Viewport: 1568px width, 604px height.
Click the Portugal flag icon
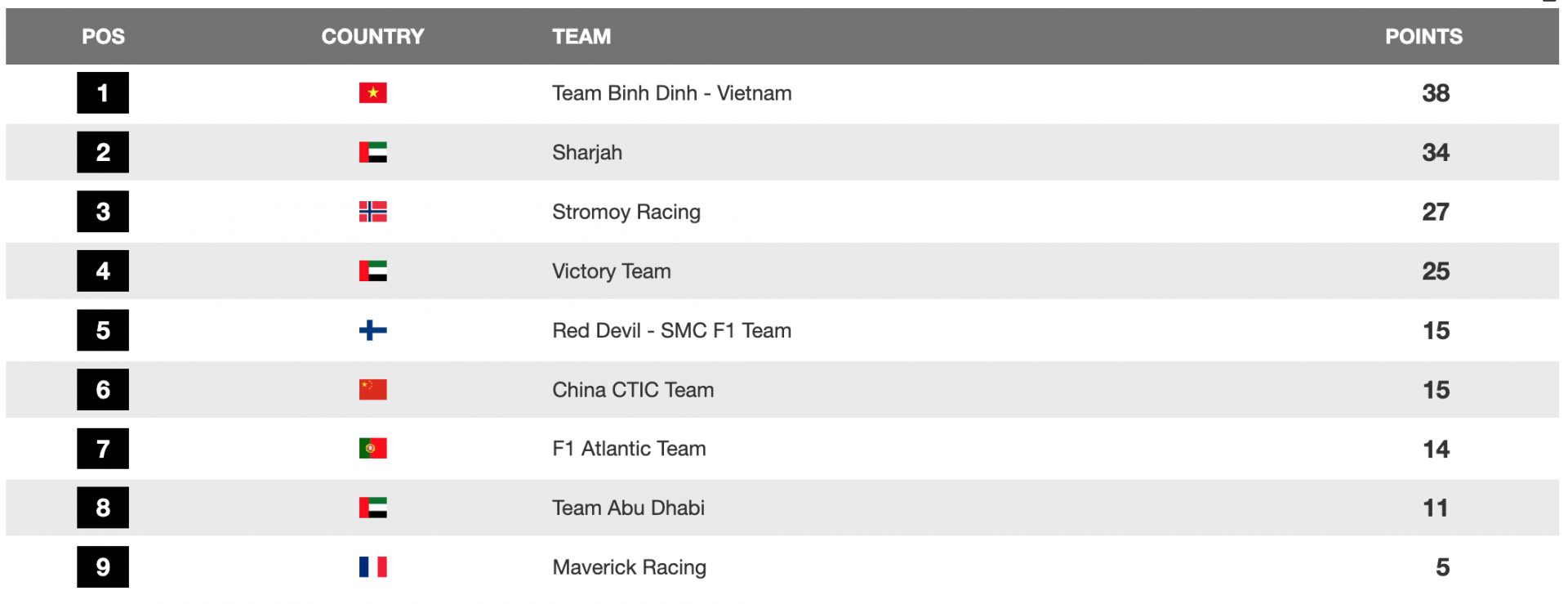(372, 449)
